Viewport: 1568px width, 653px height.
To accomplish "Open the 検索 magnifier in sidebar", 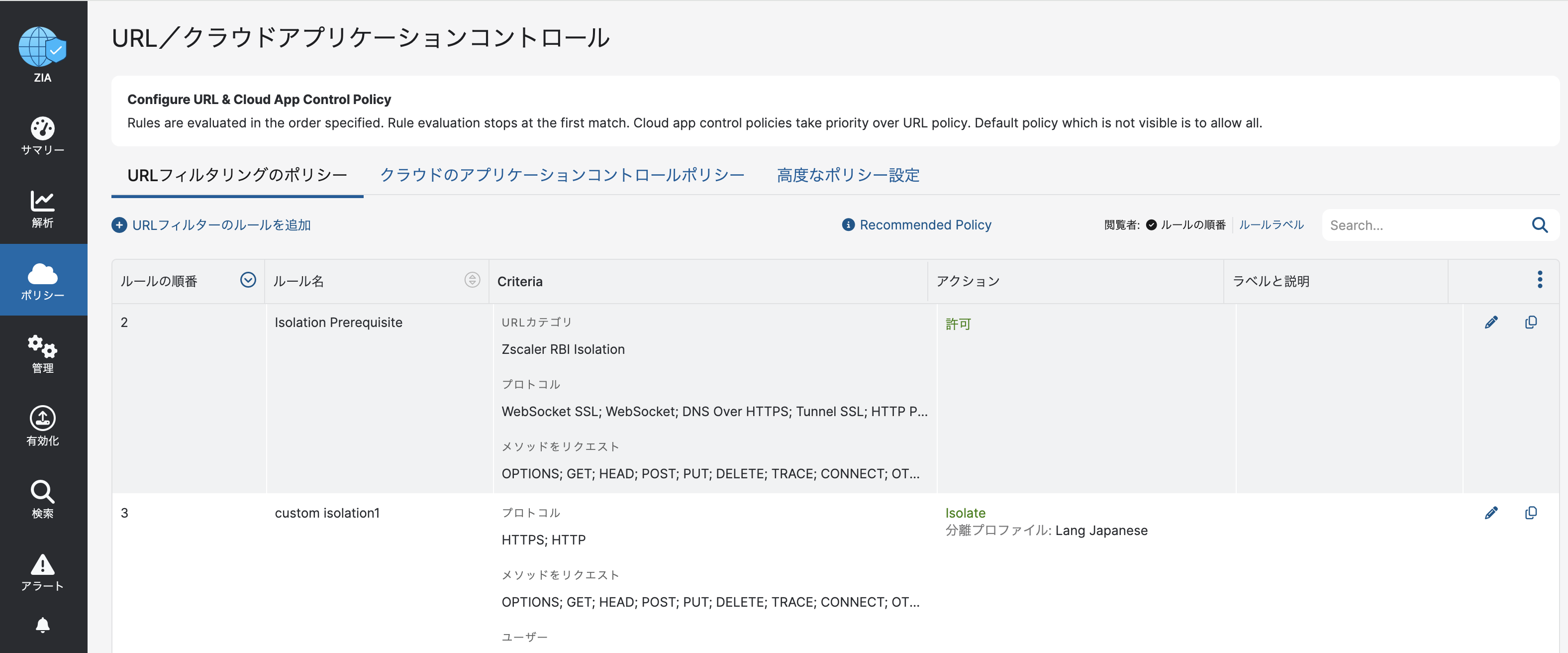I will (42, 492).
